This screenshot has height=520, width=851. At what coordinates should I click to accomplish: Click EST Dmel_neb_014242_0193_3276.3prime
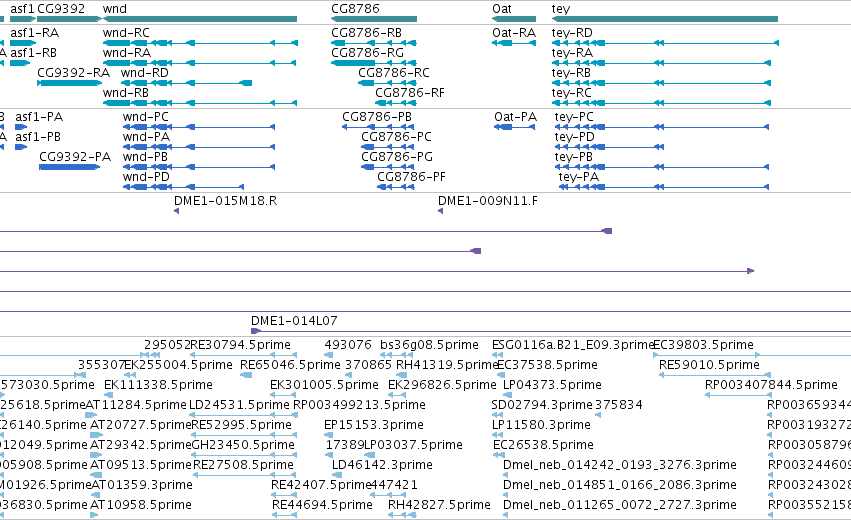[619, 466]
